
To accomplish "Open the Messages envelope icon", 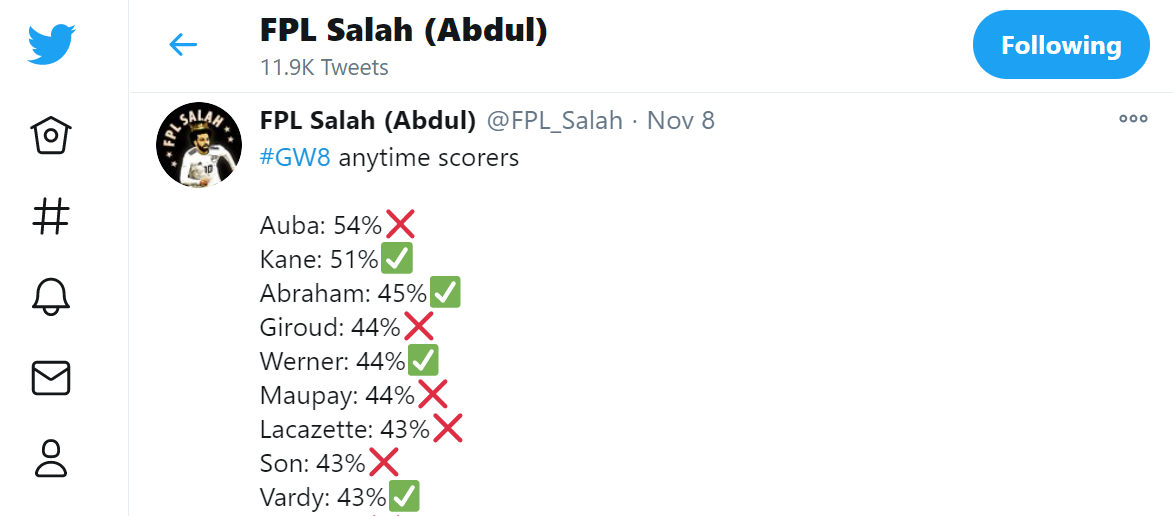I will click(x=51, y=378).
